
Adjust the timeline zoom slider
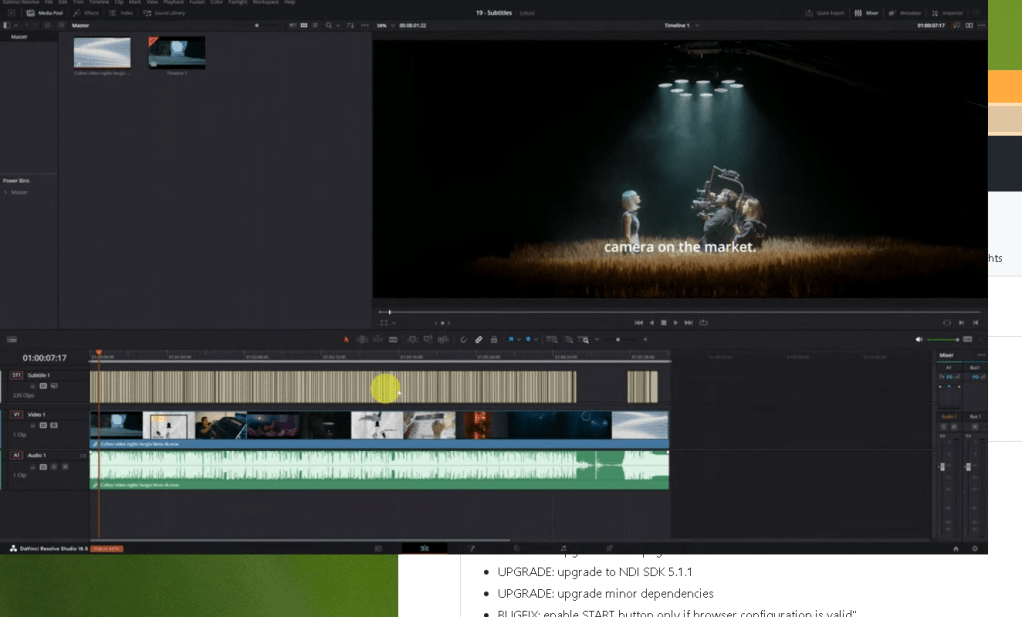tap(620, 339)
